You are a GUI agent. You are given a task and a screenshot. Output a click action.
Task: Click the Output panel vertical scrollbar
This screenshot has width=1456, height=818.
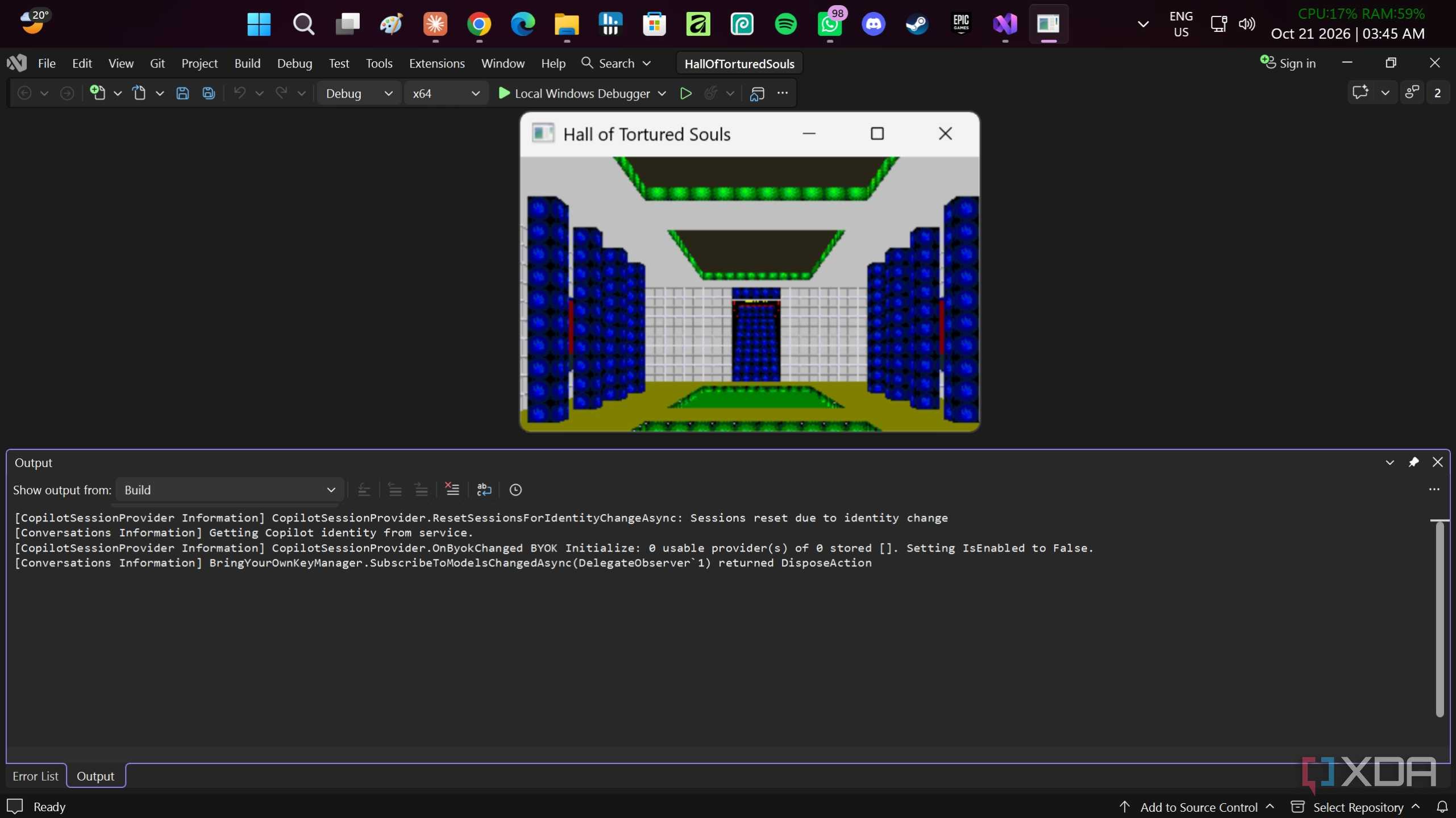click(1440, 618)
